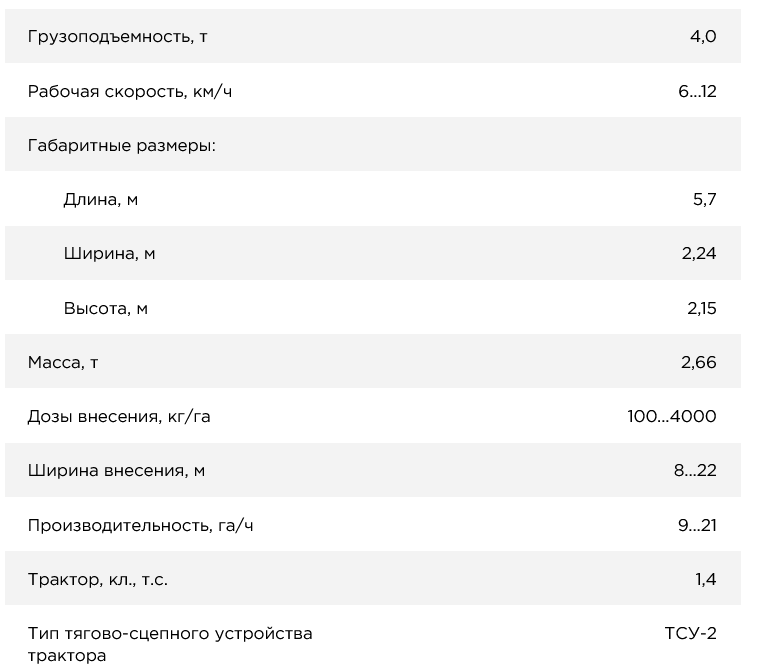Select the spreading width value 8...22
This screenshot has width=759, height=670.
[x=694, y=471]
